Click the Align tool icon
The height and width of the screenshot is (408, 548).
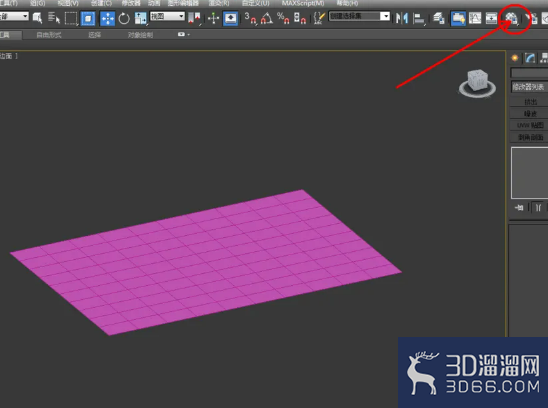click(419, 18)
